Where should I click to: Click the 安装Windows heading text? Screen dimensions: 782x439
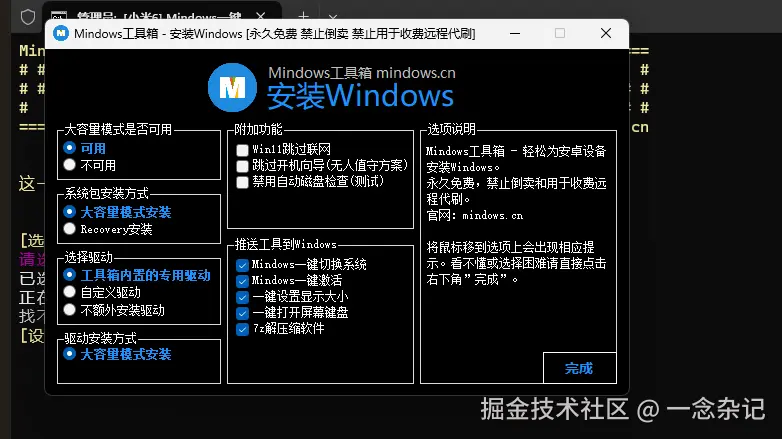click(360, 96)
